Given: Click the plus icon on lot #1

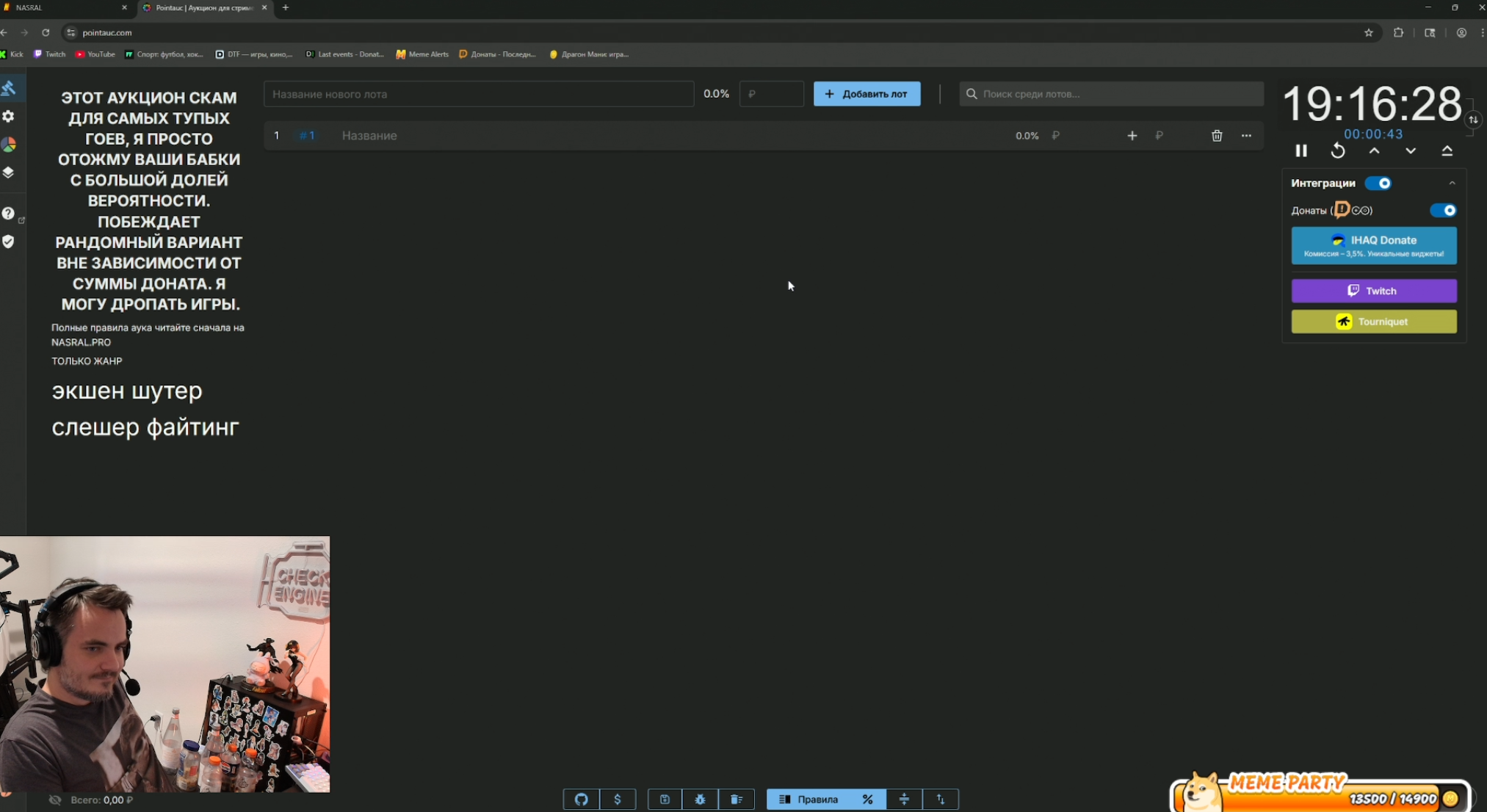Looking at the screenshot, I should click(1132, 136).
